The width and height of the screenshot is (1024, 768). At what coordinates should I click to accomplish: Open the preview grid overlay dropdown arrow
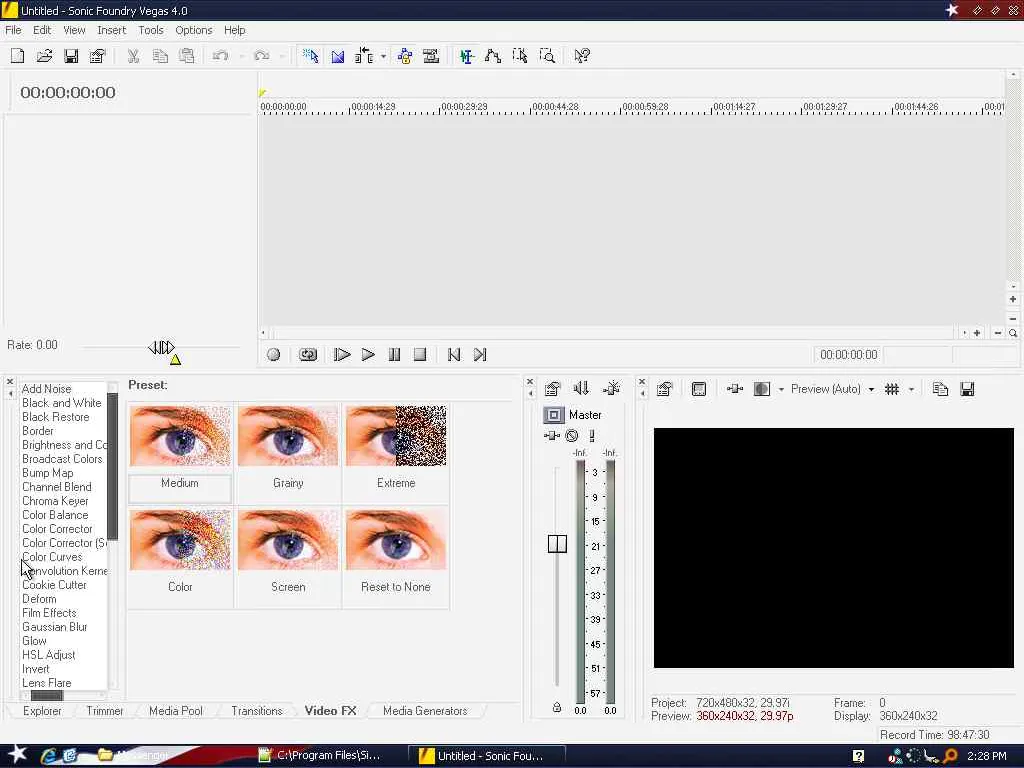(x=911, y=390)
